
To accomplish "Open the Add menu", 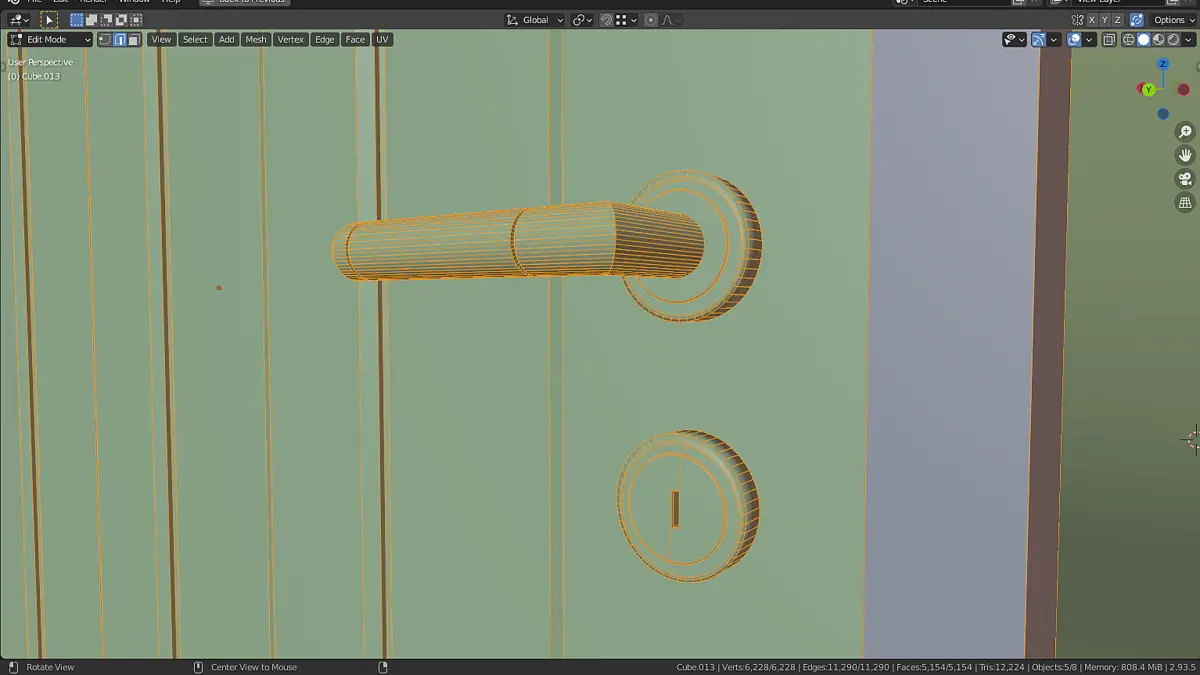I will [x=227, y=40].
